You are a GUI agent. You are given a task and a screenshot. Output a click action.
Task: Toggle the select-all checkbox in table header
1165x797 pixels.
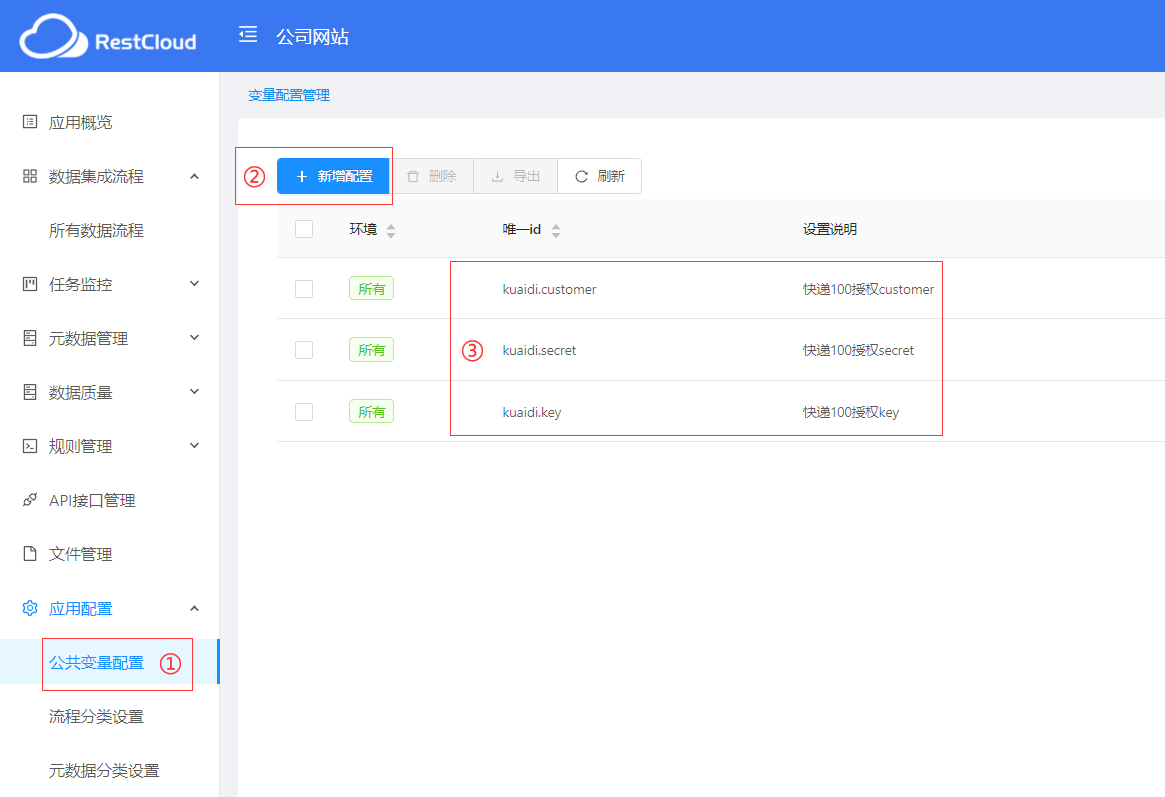pos(304,229)
